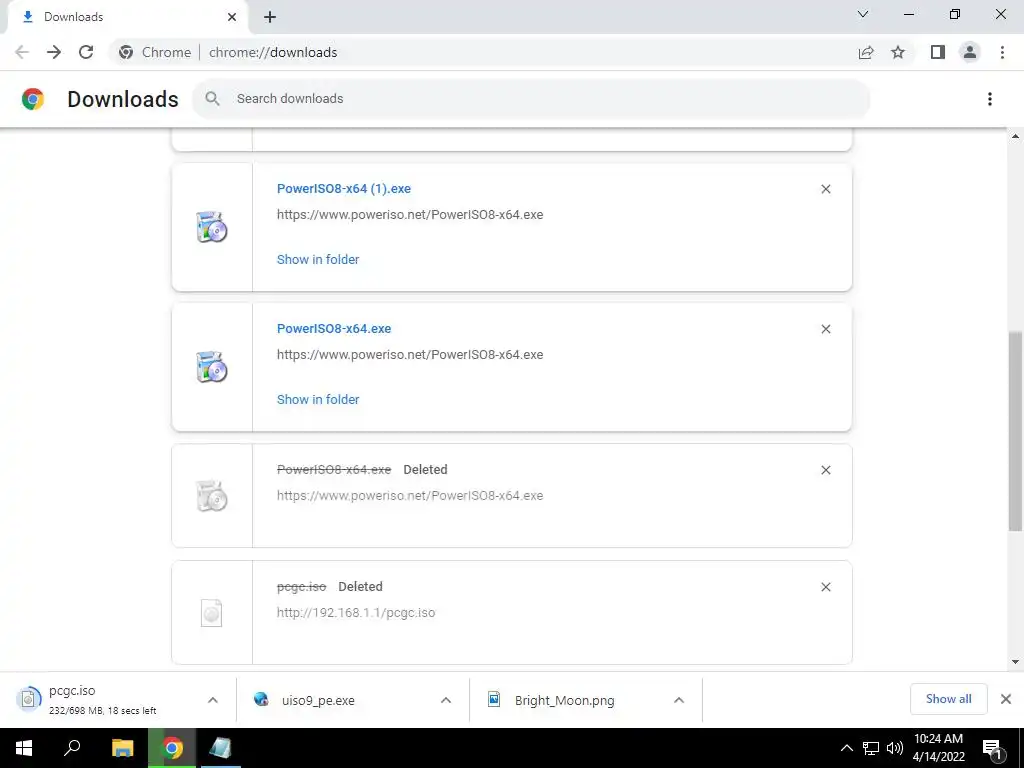Click the share page icon in address bar
This screenshot has width=1024, height=768.
point(866,52)
